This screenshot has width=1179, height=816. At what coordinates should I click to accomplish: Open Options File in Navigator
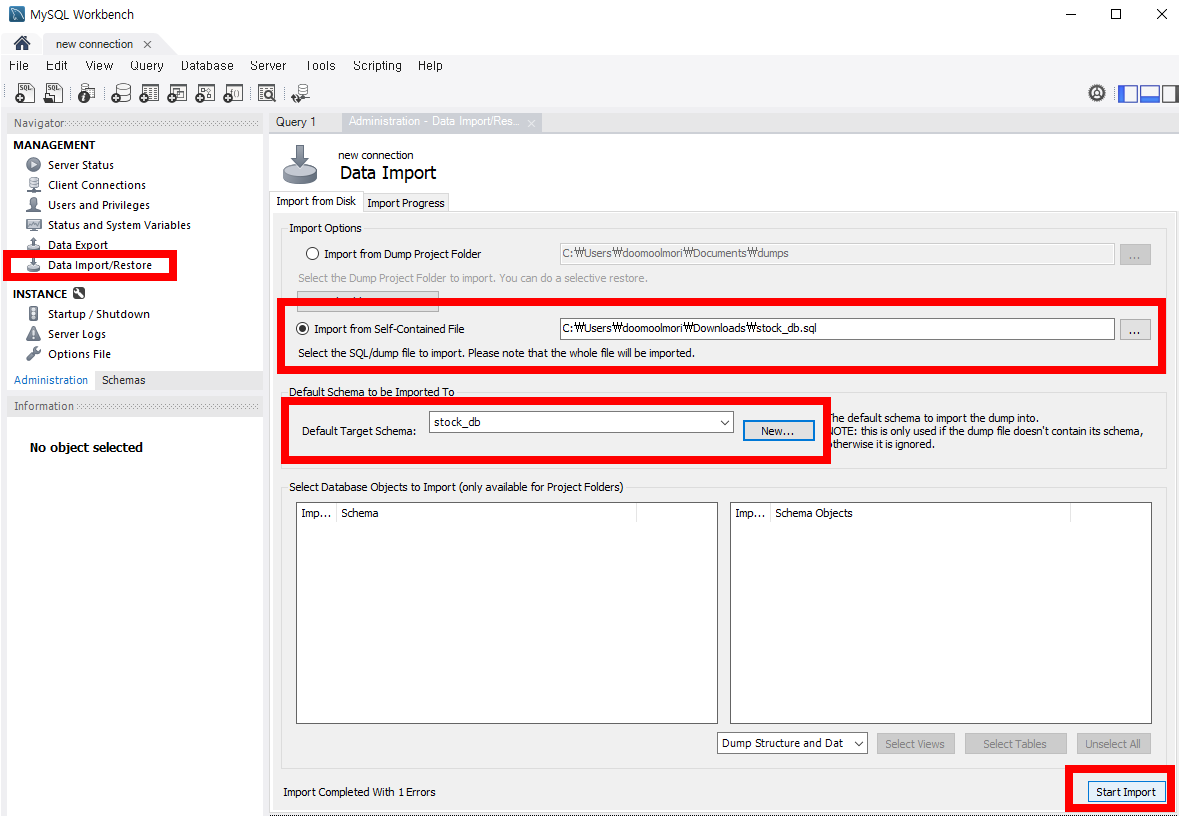coord(80,353)
